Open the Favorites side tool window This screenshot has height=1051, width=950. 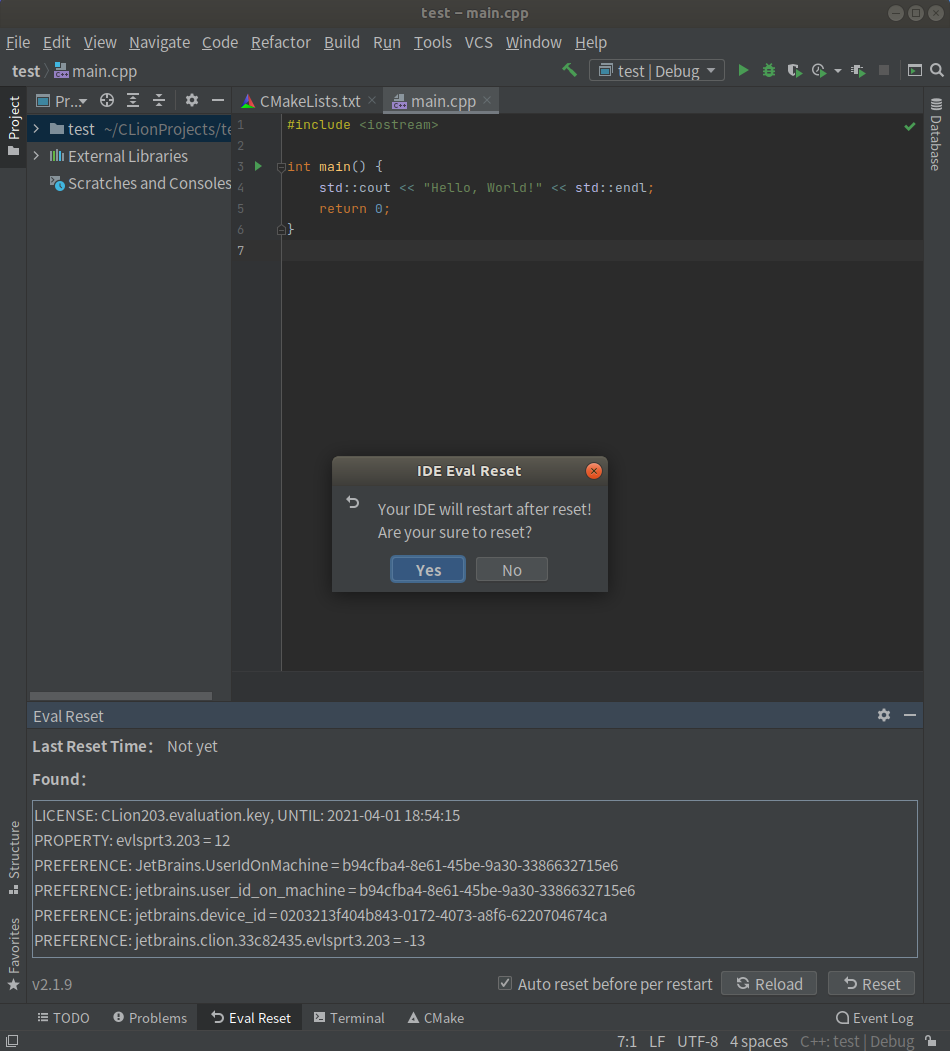[13, 954]
